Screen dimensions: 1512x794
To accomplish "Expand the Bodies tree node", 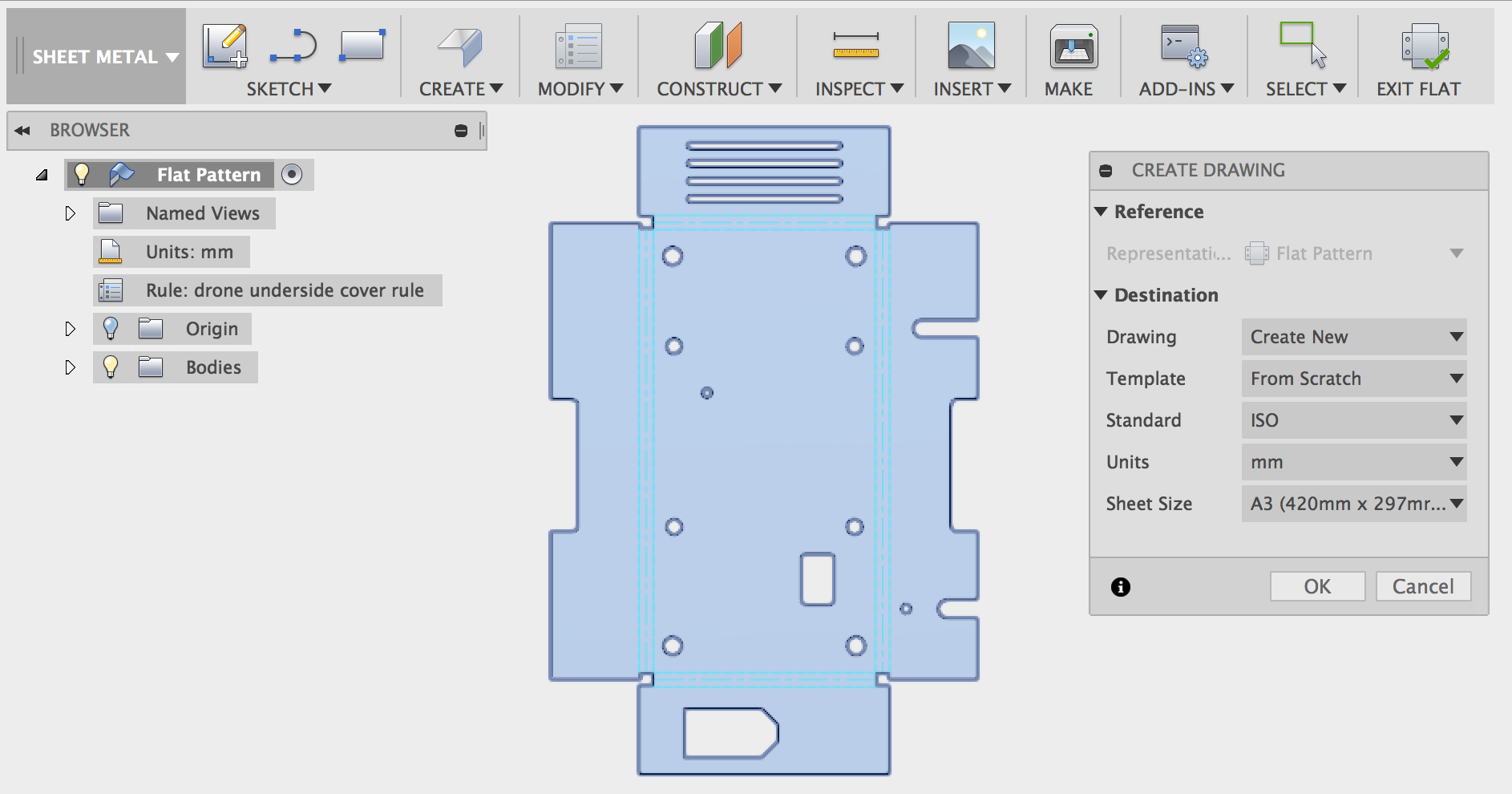I will tap(70, 367).
